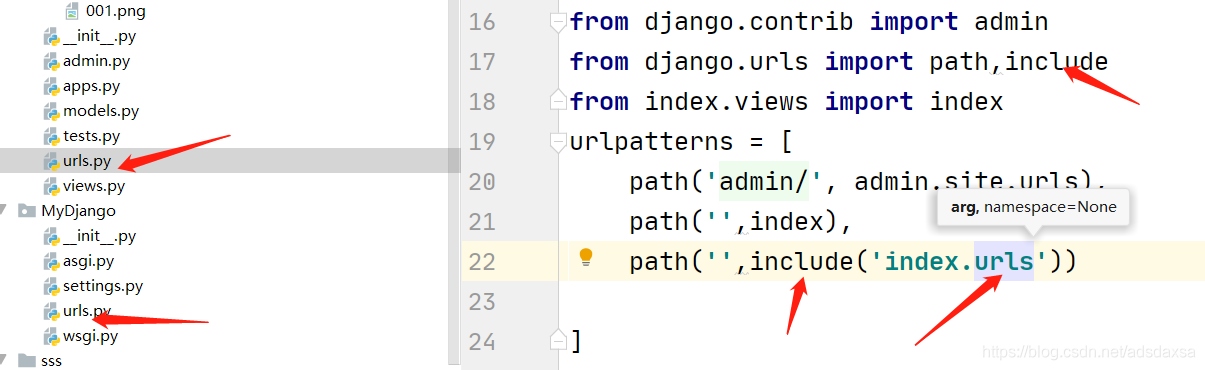Select the admin.py file icon
The width and height of the screenshot is (1205, 370).
52,61
